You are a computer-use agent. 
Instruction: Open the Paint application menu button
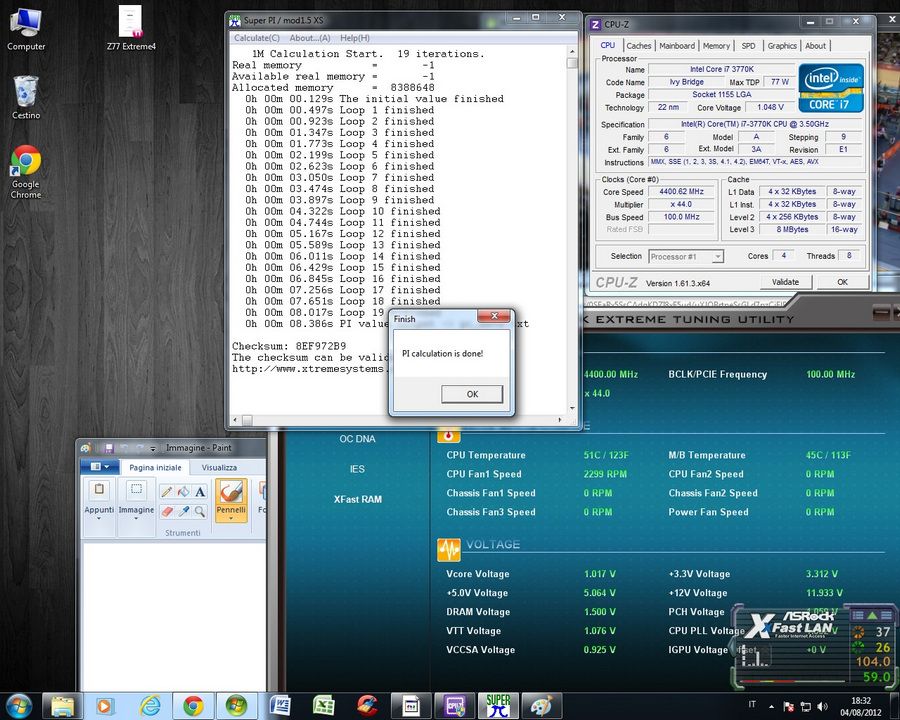click(100, 467)
